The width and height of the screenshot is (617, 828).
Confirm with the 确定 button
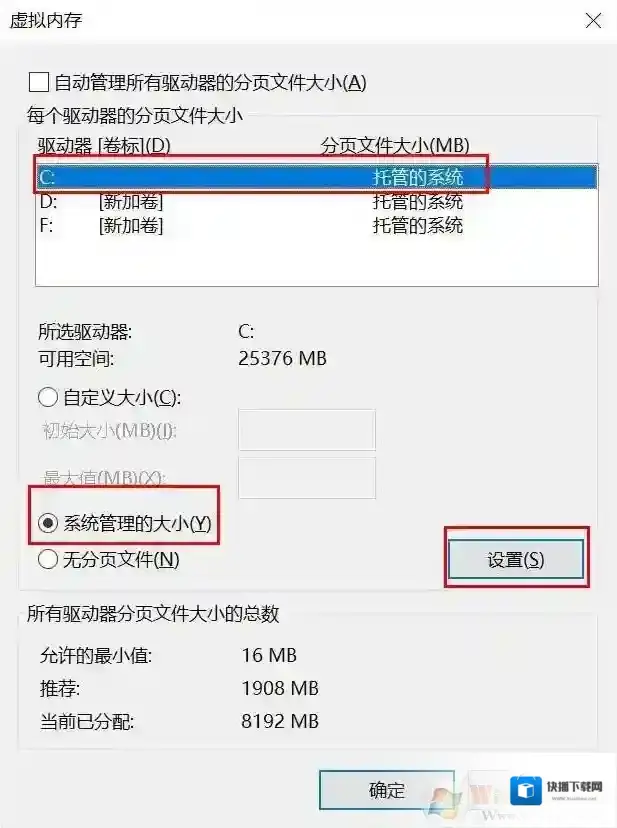(x=387, y=790)
